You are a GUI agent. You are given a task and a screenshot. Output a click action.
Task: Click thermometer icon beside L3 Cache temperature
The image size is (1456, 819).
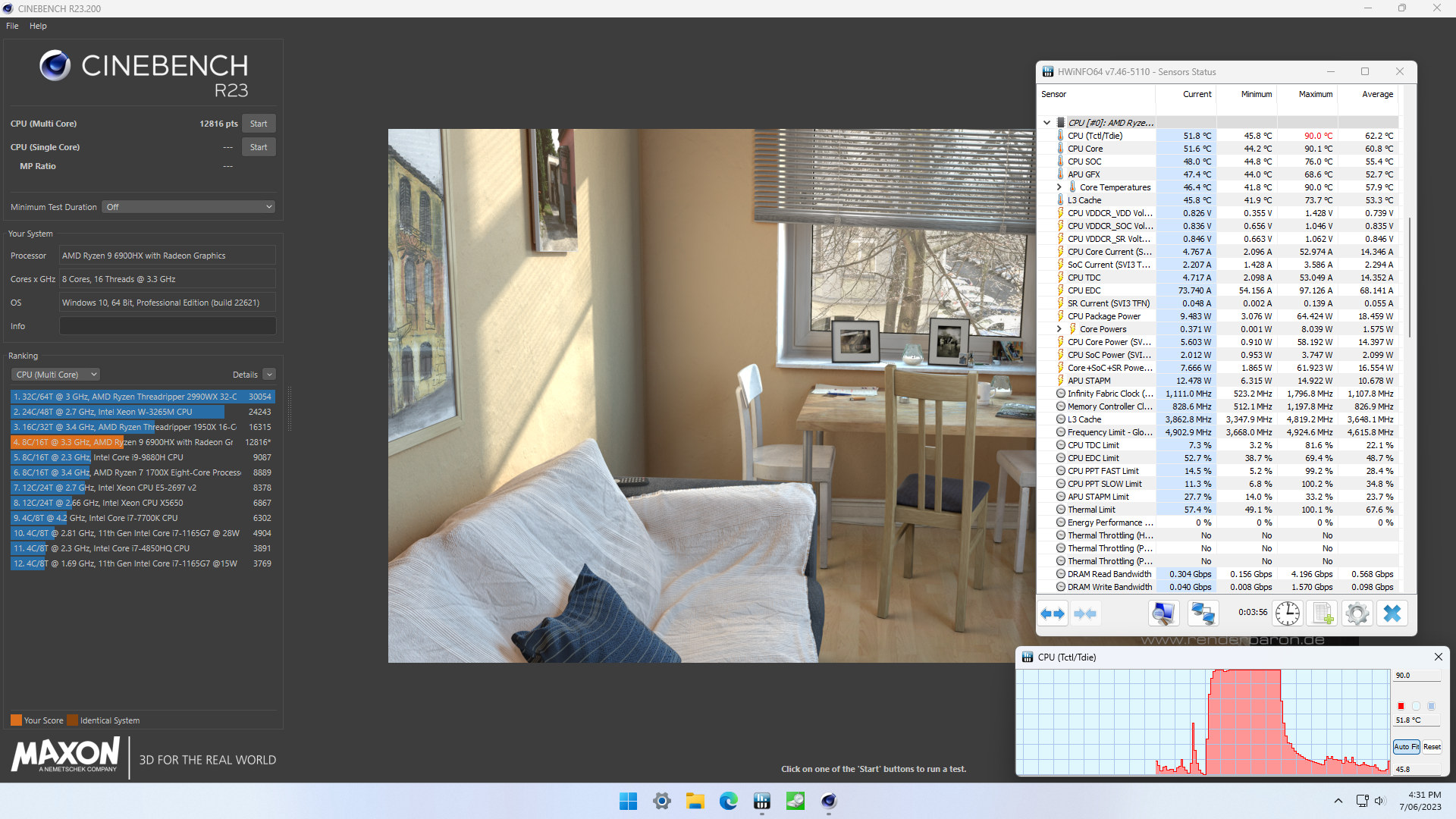click(x=1060, y=200)
